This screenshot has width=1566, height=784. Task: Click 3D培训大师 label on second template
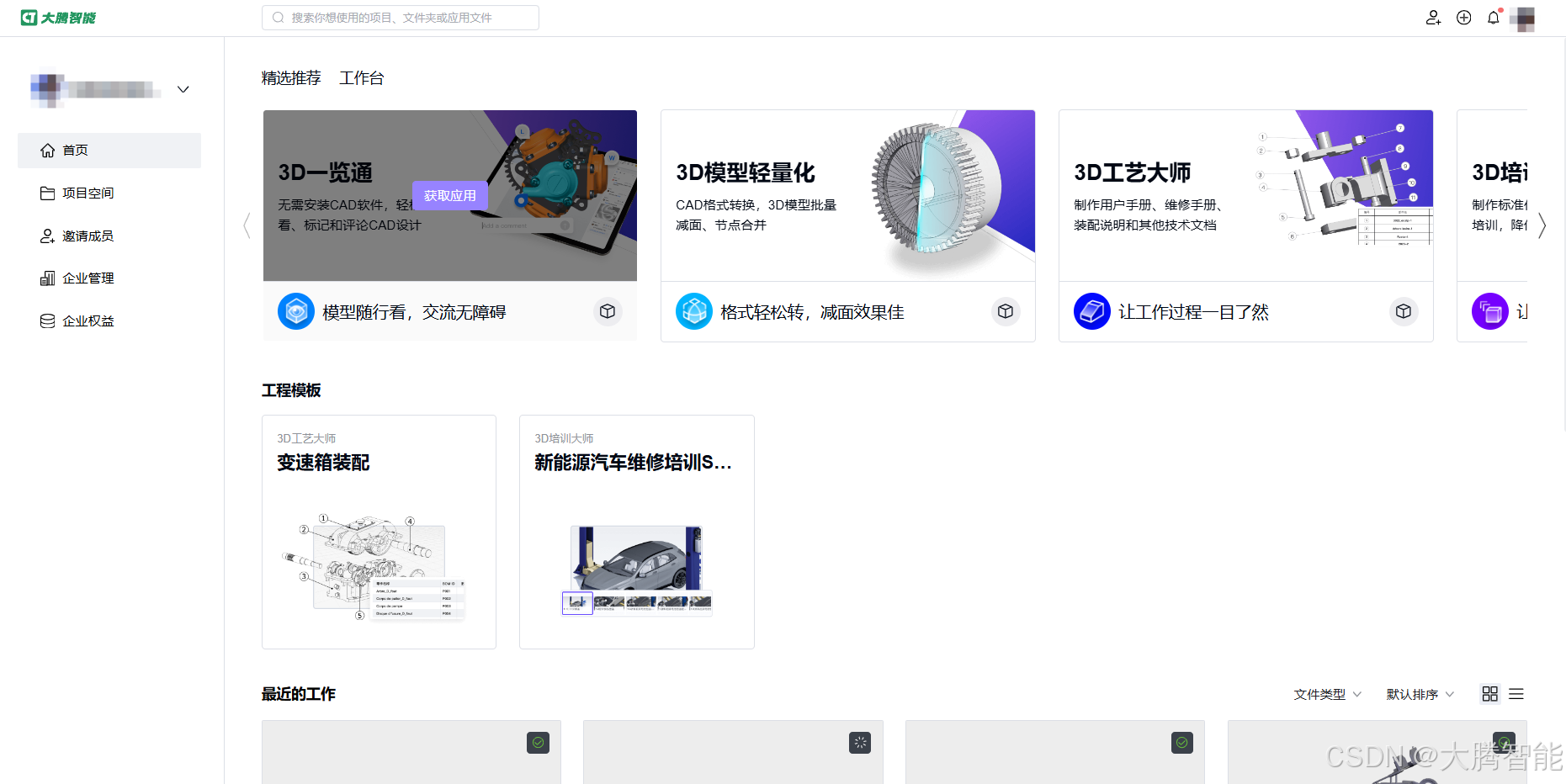(x=564, y=438)
